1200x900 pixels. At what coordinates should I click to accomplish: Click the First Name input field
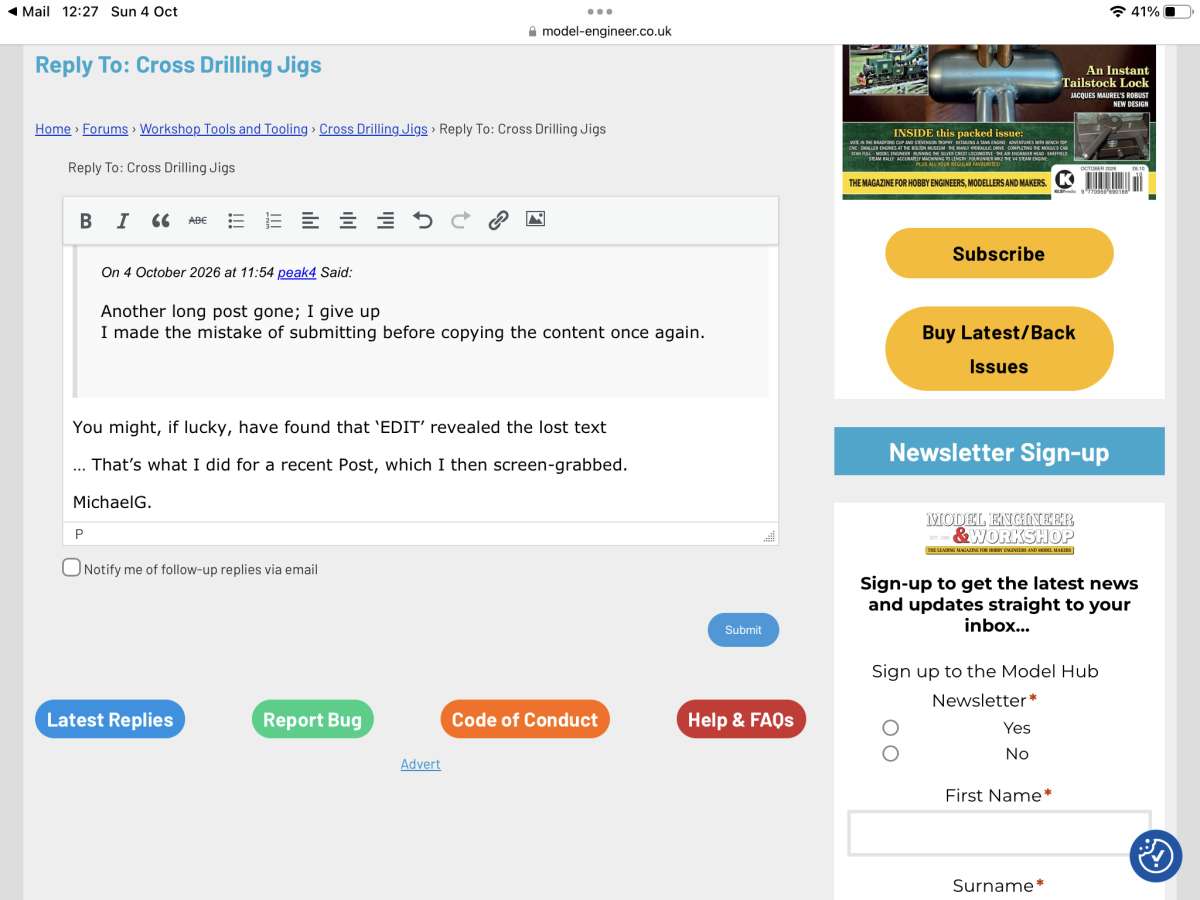click(1000, 833)
